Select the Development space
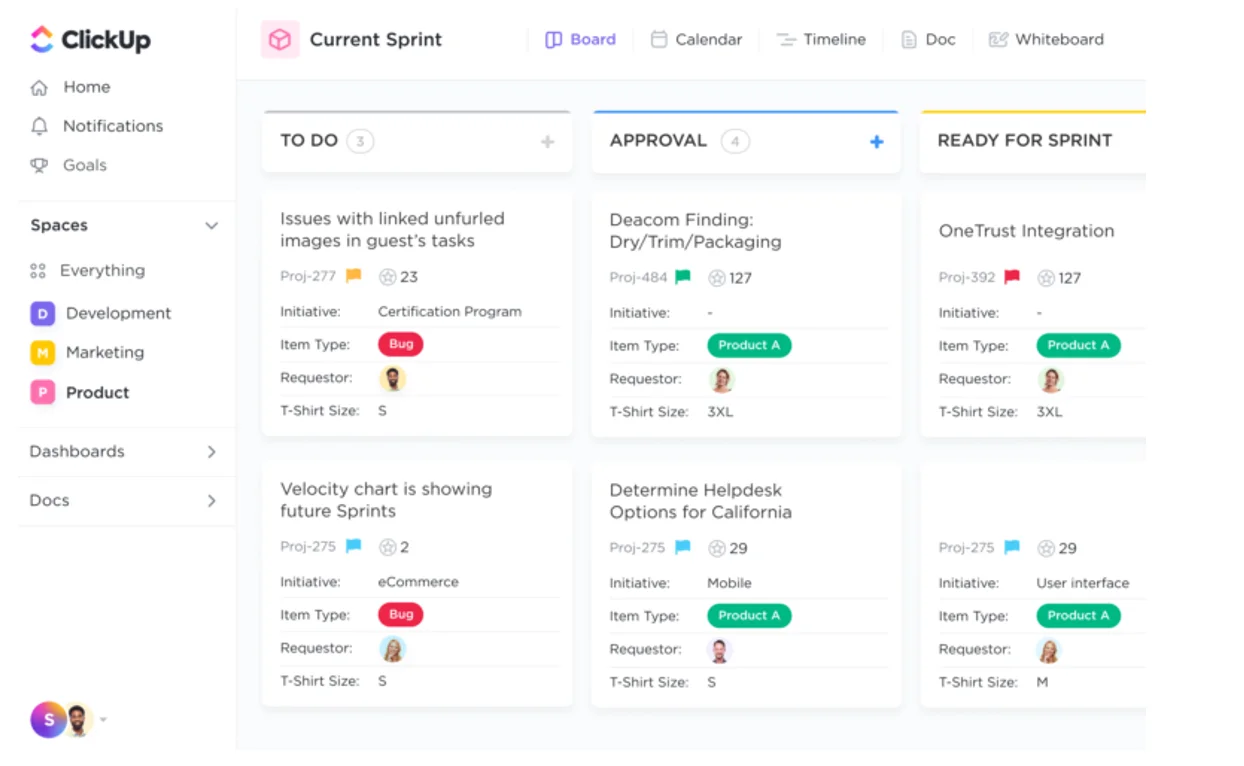This screenshot has height=766, width=1244. 118,314
